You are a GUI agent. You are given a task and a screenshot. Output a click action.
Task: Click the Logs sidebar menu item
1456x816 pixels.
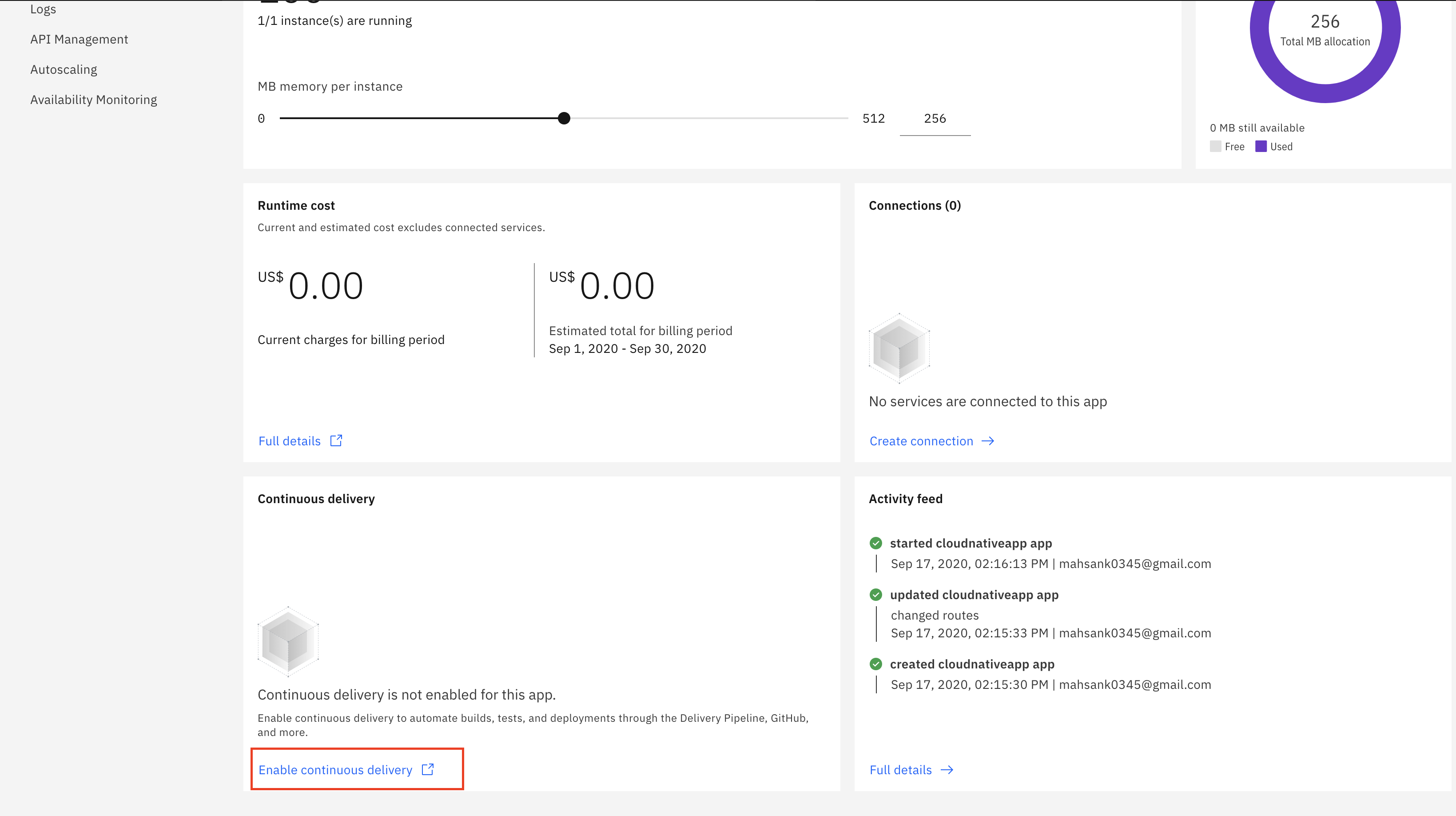(43, 9)
